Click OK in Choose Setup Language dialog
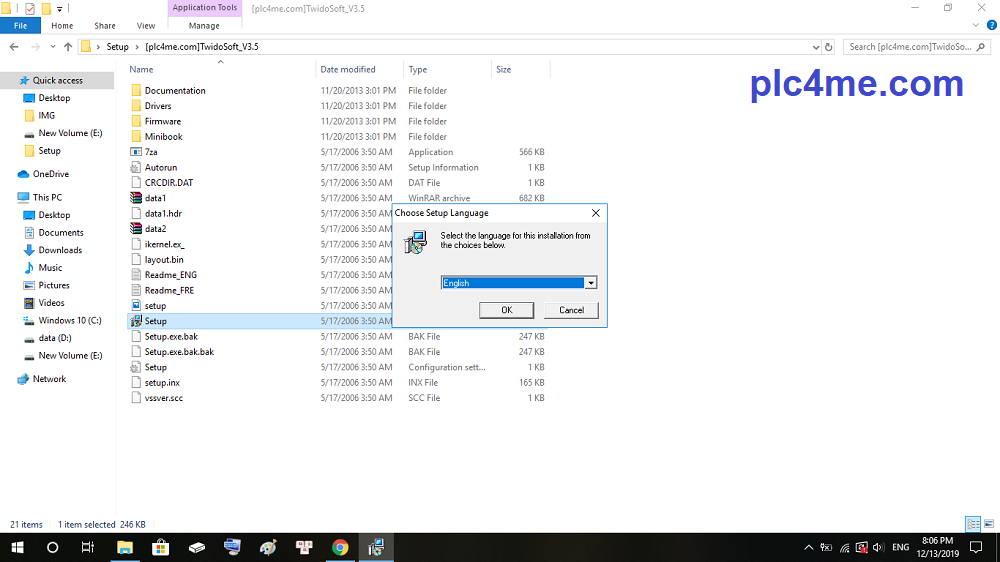Screen dimensions: 1000x562 pyautogui.click(x=507, y=310)
